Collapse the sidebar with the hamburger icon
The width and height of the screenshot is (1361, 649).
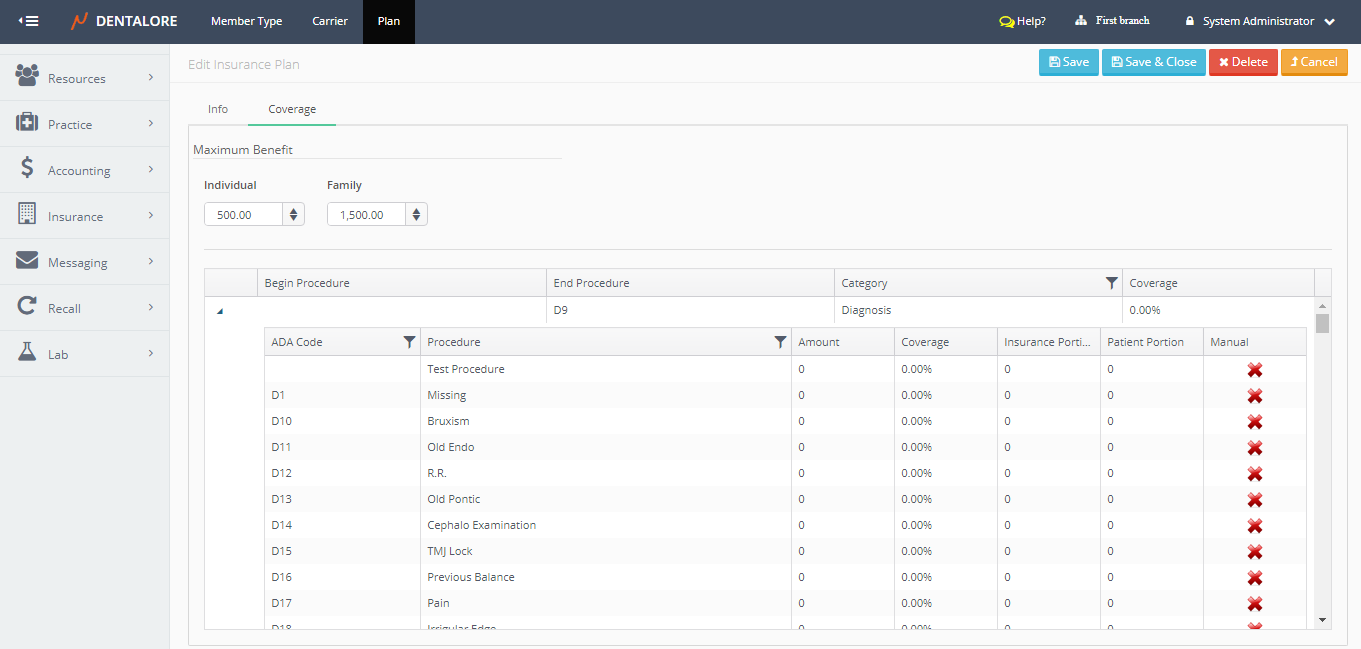pyautogui.click(x=29, y=21)
